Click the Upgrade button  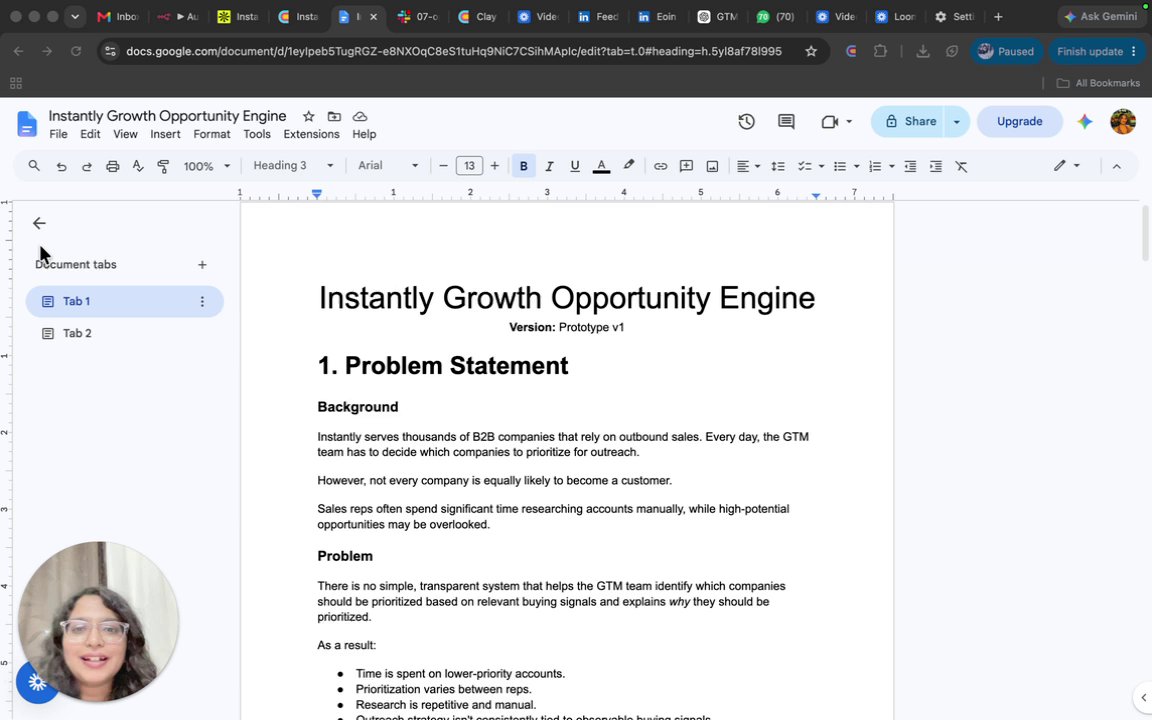point(1019,121)
